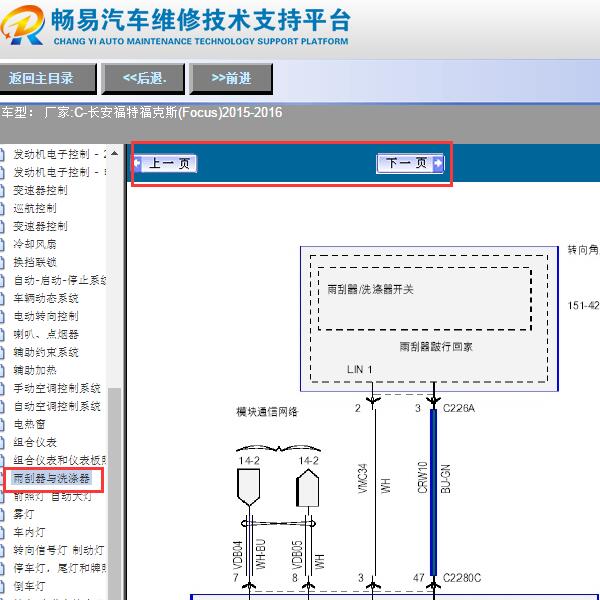This screenshot has width=600, height=600.
Task: Click 雨刮器跛行回家 label in diagram
Action: 435,347
